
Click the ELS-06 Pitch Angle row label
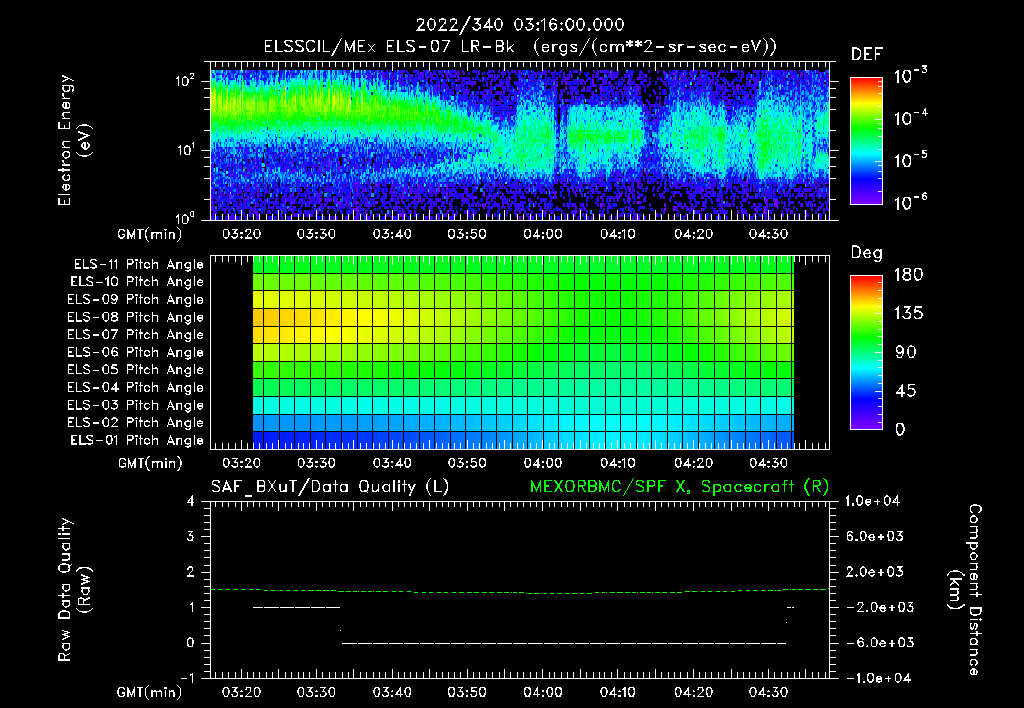click(x=136, y=353)
